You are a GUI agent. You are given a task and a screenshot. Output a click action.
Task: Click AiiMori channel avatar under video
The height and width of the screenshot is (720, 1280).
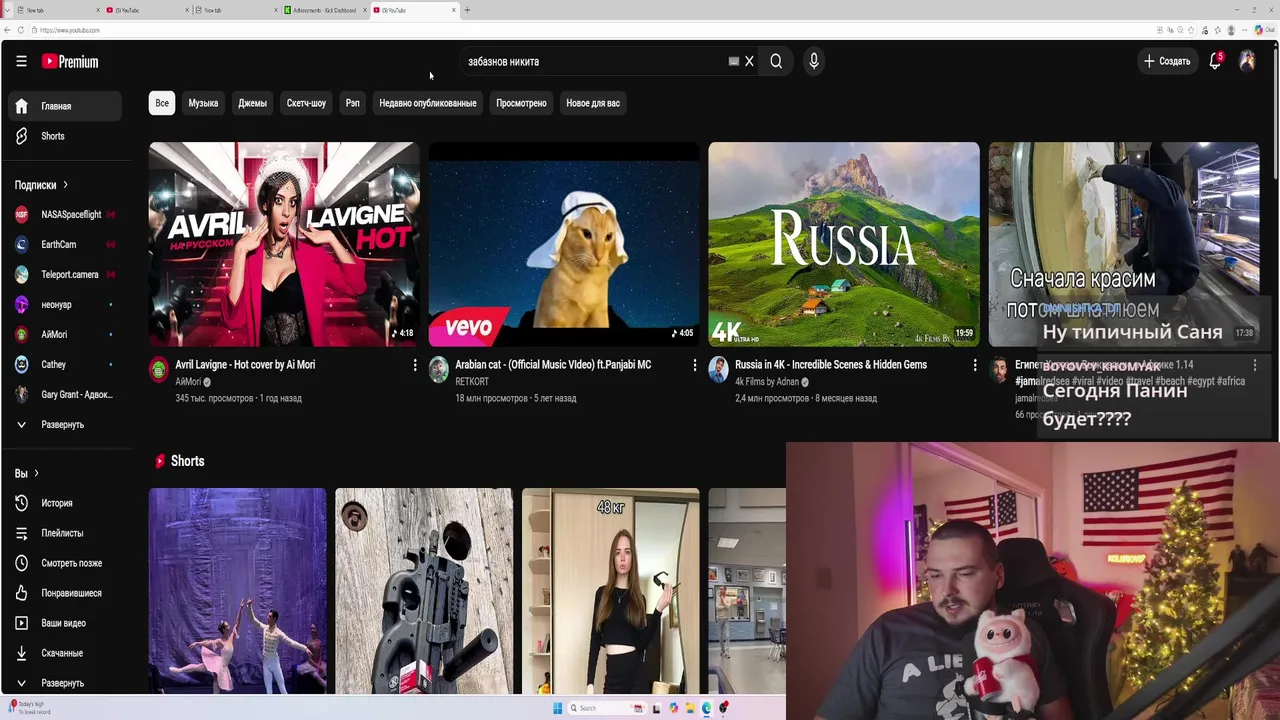(159, 370)
